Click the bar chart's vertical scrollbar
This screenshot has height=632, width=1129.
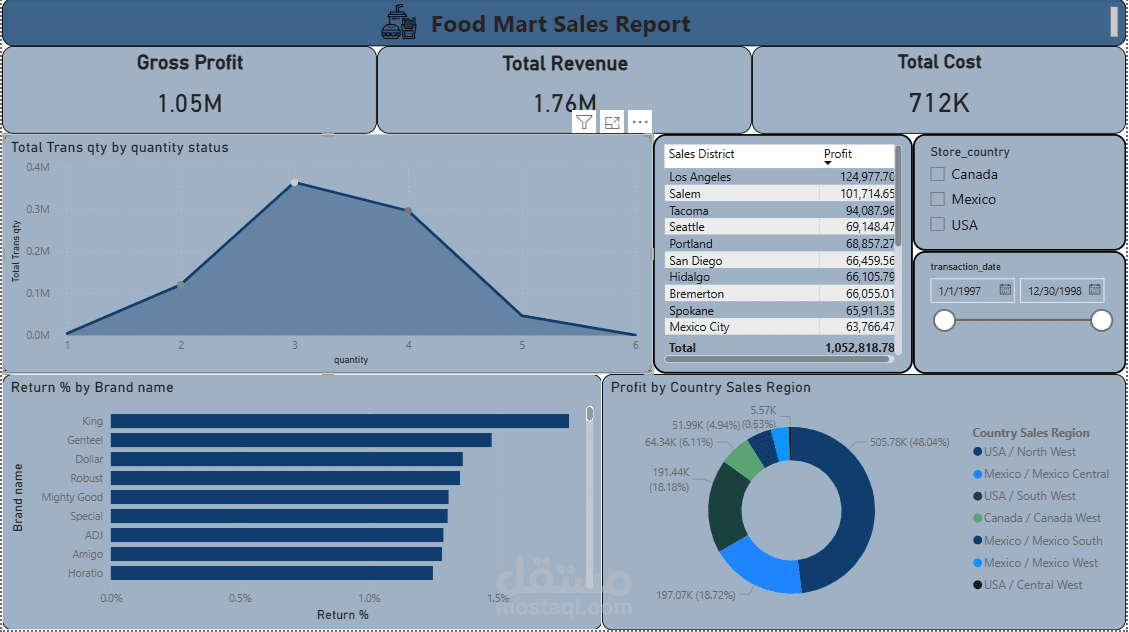[x=590, y=413]
